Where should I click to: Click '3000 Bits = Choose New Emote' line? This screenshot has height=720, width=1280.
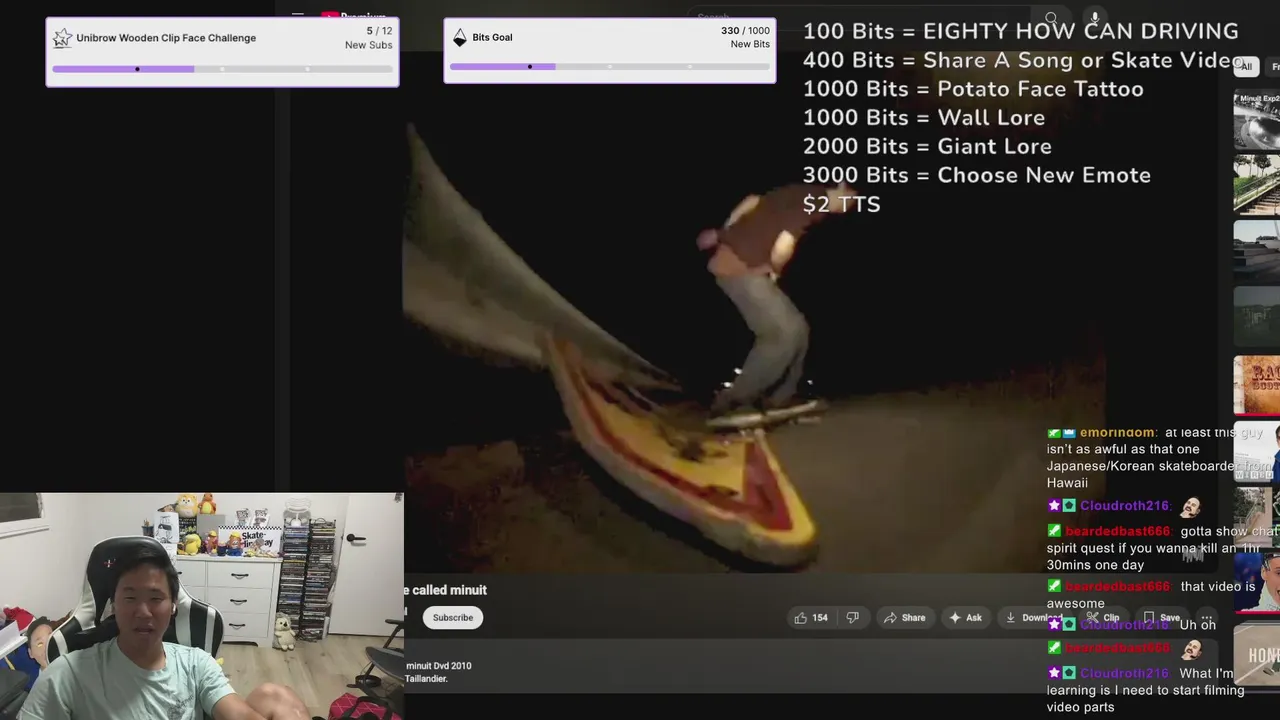pos(976,175)
